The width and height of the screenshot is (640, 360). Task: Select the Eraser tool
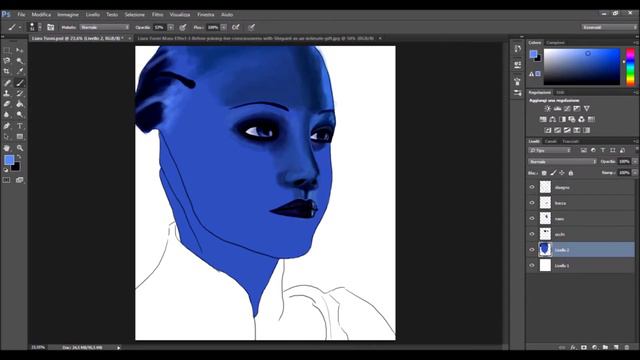pyautogui.click(x=7, y=104)
